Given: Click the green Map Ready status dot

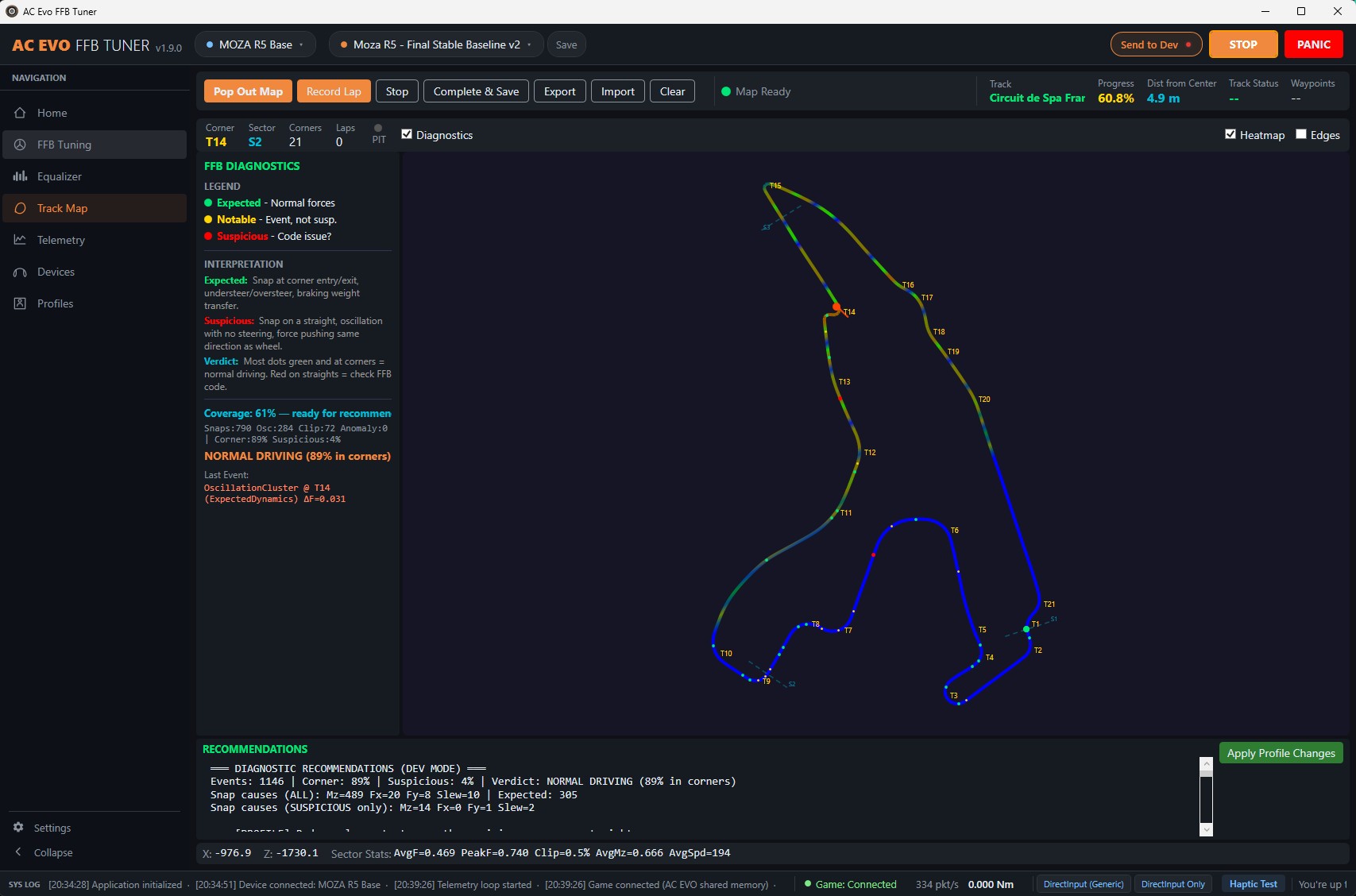Looking at the screenshot, I should (726, 91).
